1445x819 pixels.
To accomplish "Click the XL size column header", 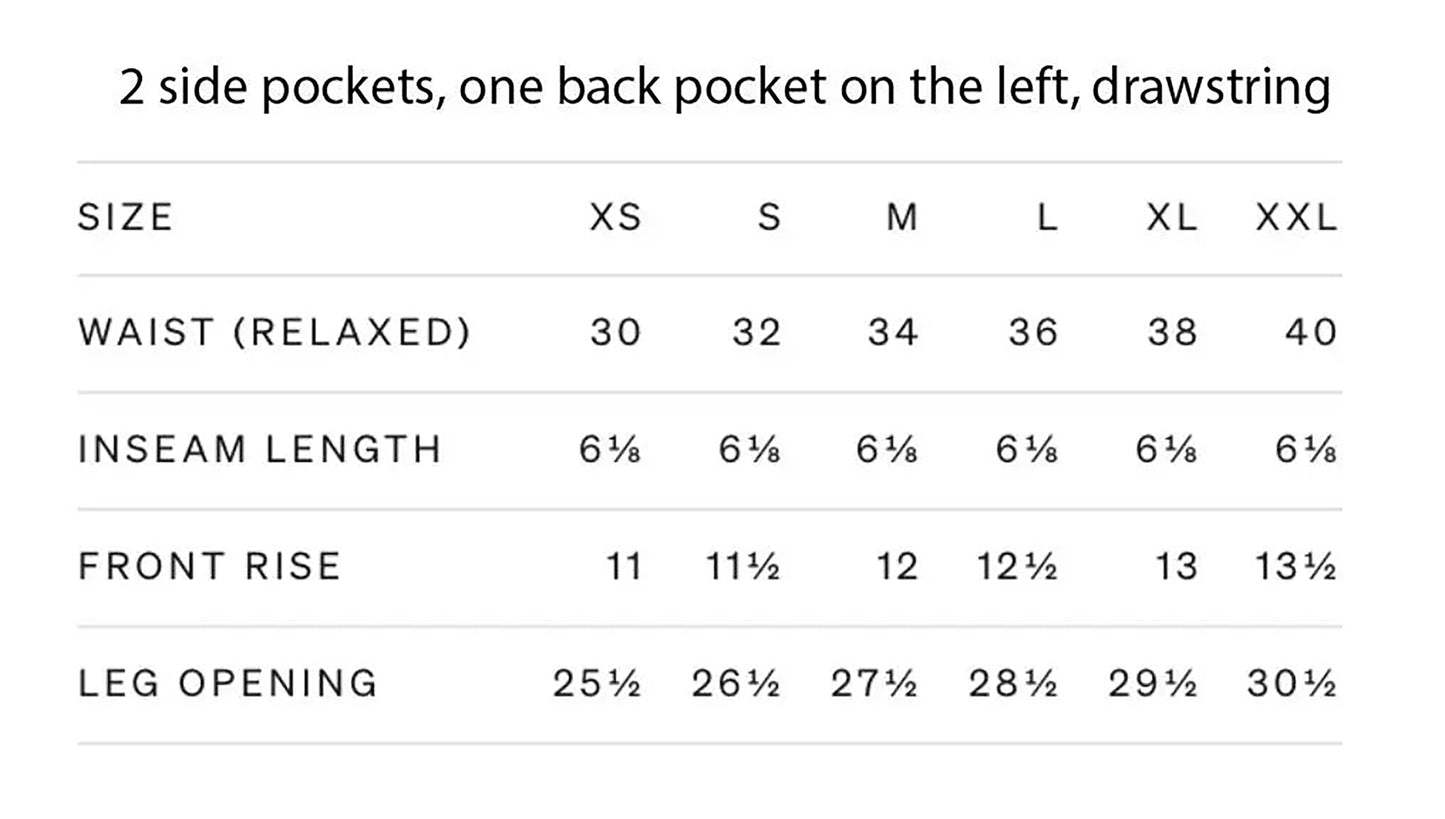I will click(1172, 217).
